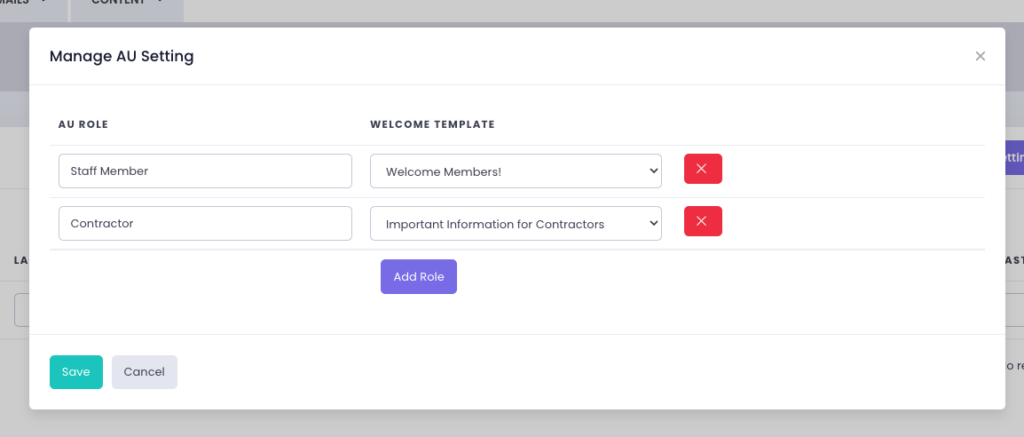Click the LA column header at left edge

point(20,260)
